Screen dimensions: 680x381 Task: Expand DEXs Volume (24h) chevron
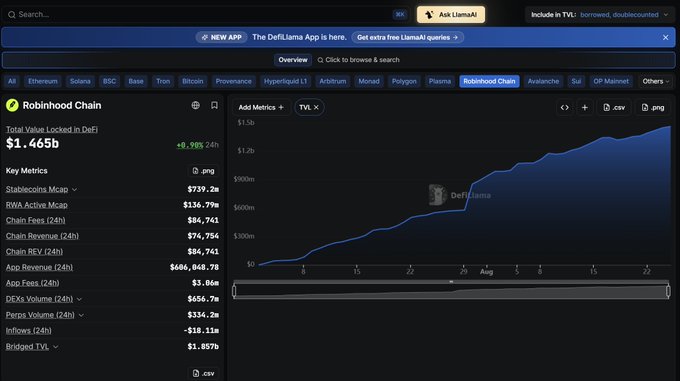click(x=79, y=299)
